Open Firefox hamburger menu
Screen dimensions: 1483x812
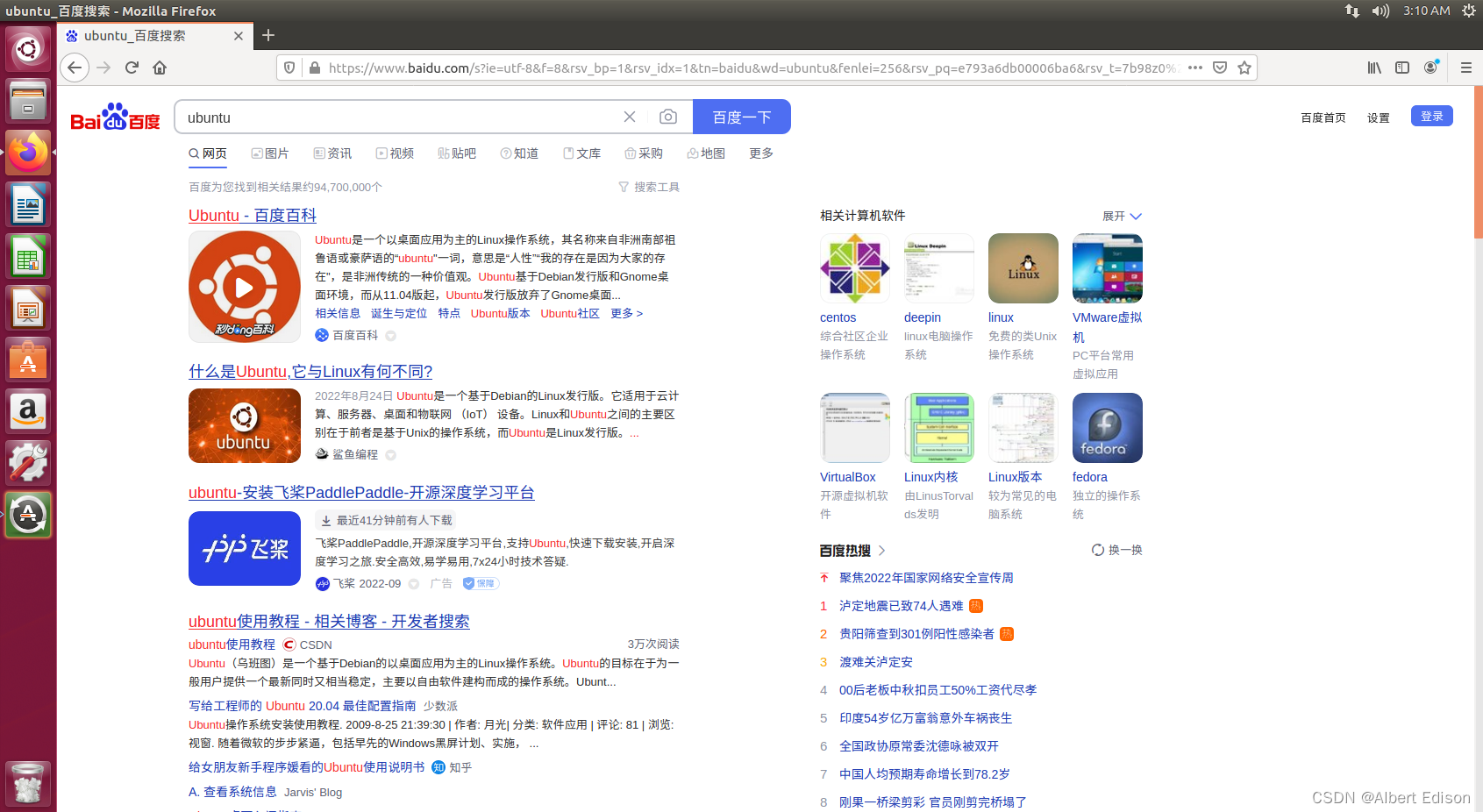coord(1465,68)
